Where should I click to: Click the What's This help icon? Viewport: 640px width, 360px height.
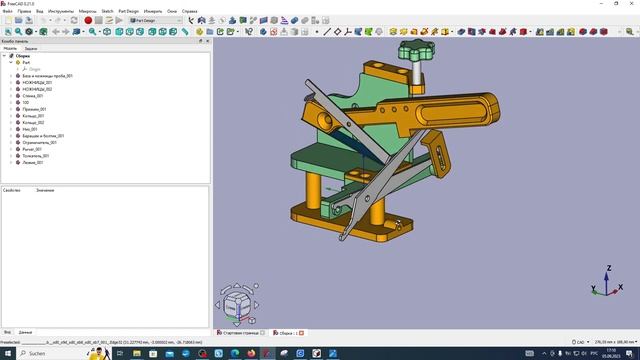click(249, 32)
